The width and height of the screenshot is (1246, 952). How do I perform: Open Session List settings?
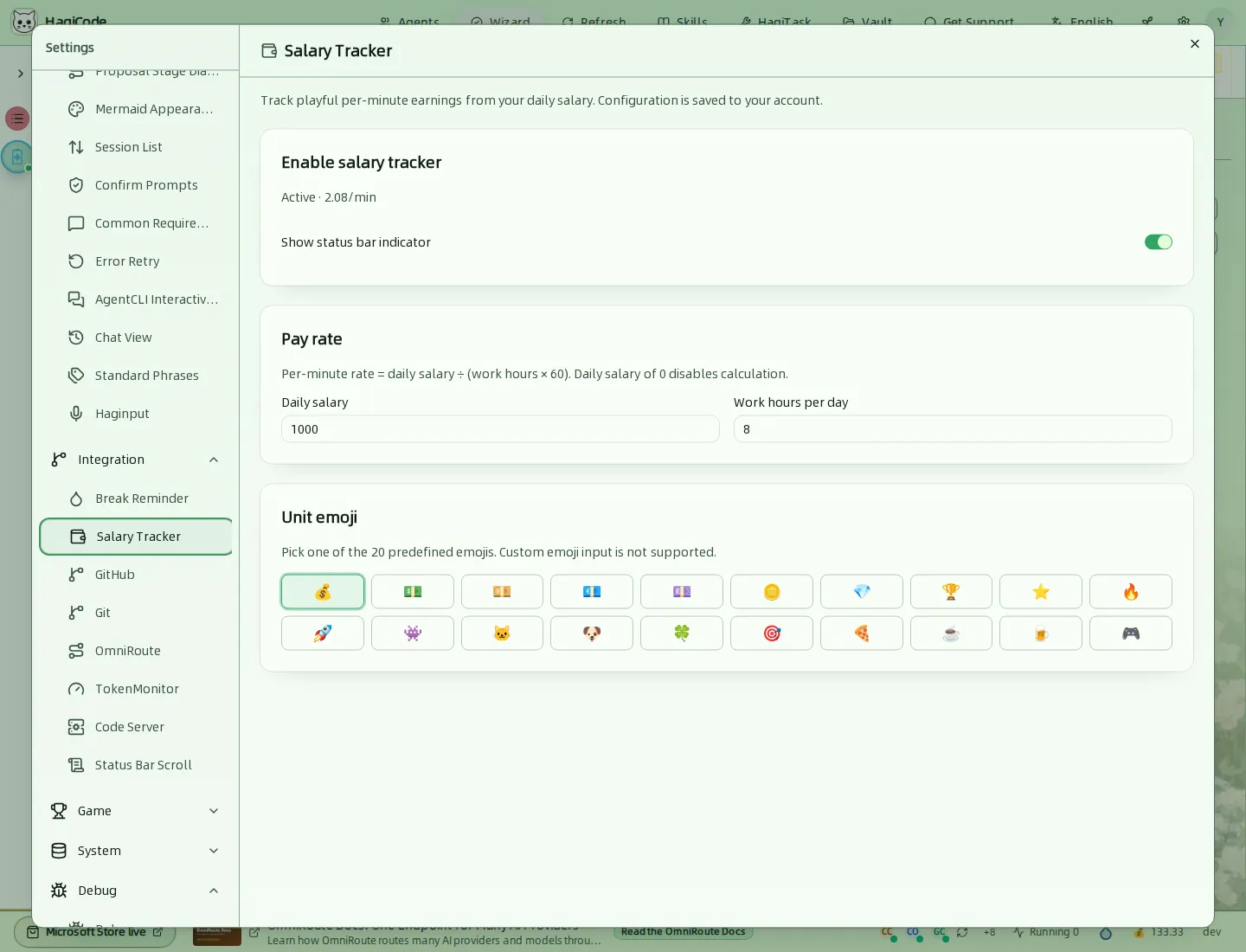[x=136, y=147]
